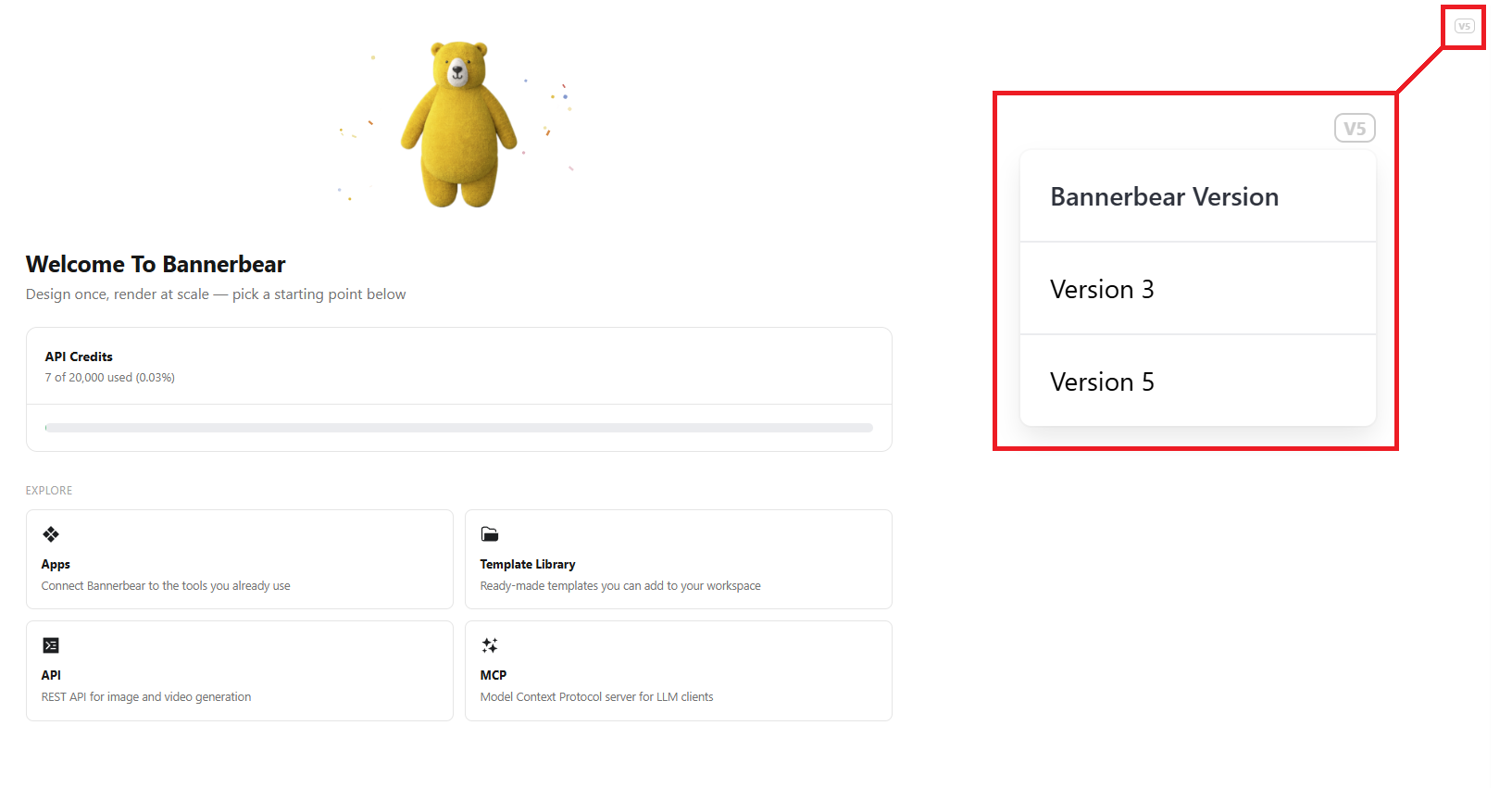The height and width of the screenshot is (788, 1512).
Task: Click the MCP sparkles icon
Action: tap(490, 645)
